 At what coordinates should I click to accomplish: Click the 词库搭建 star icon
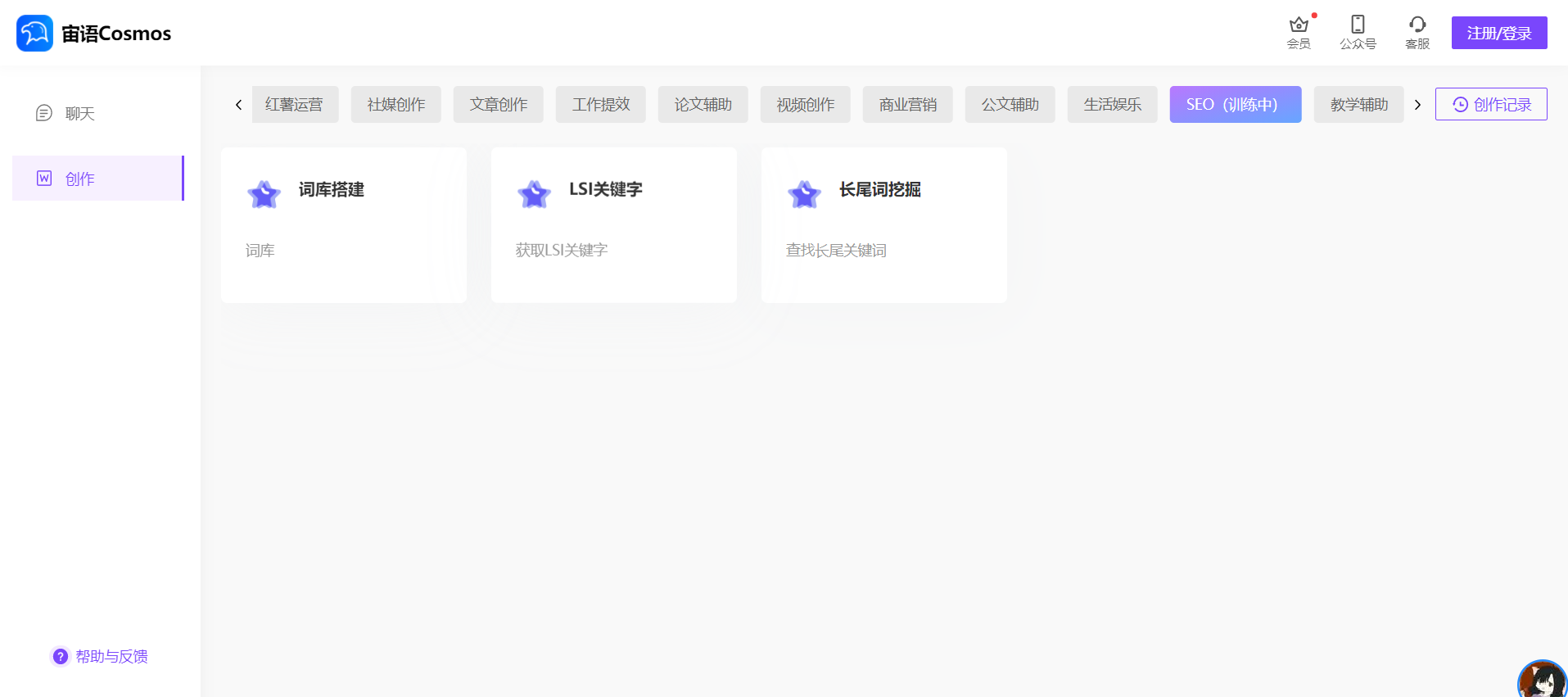tap(264, 194)
